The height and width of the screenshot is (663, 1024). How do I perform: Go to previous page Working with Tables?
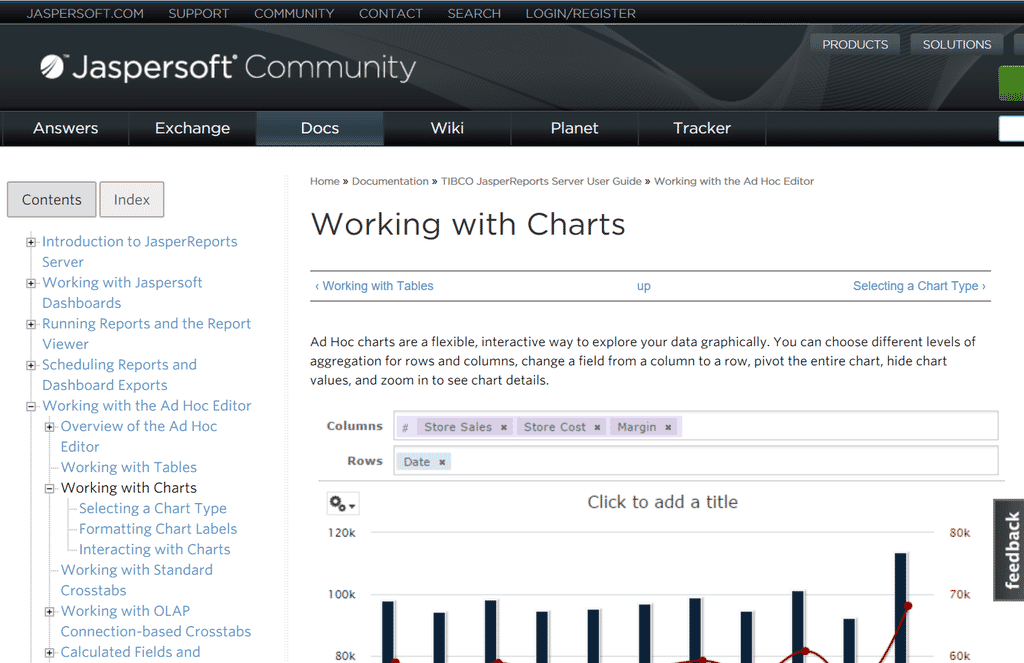374,286
